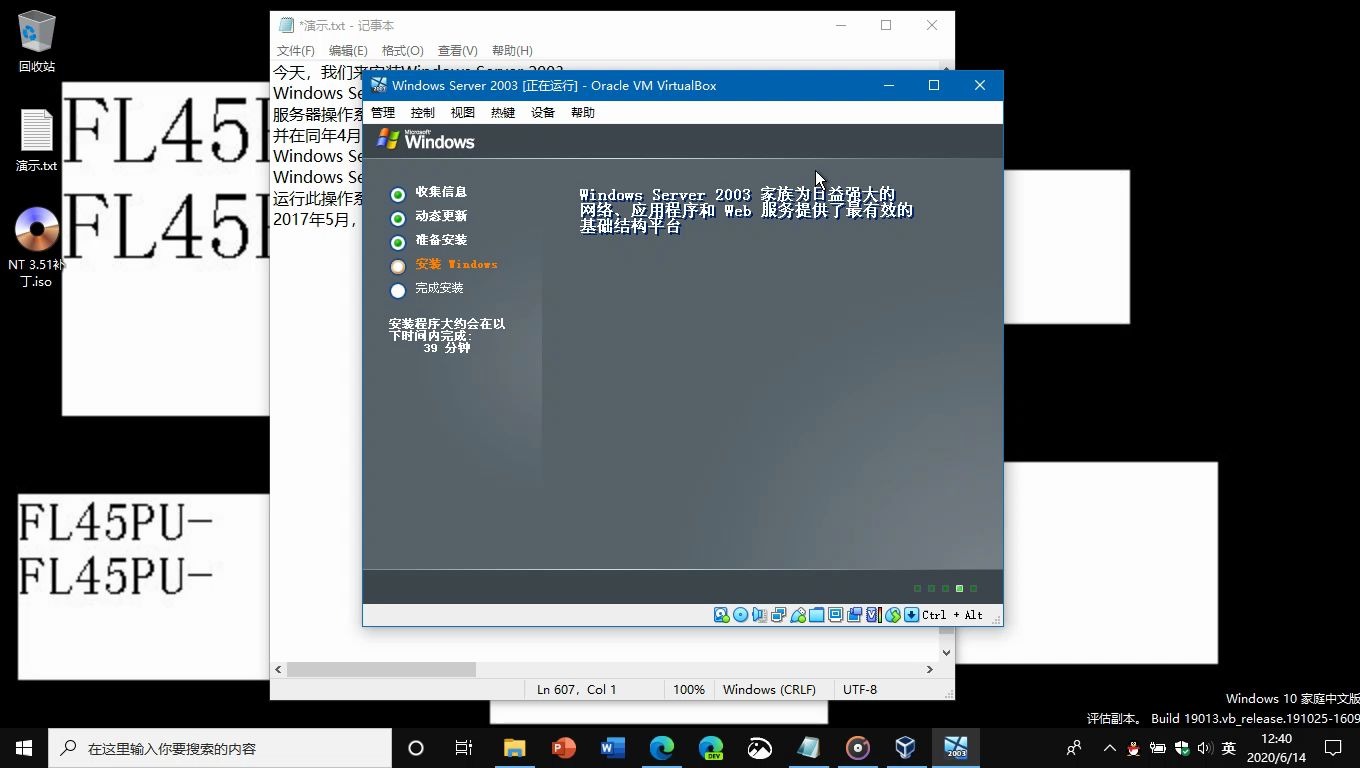
Task: Click the QQ penguin tray icon
Action: pos(1133,748)
